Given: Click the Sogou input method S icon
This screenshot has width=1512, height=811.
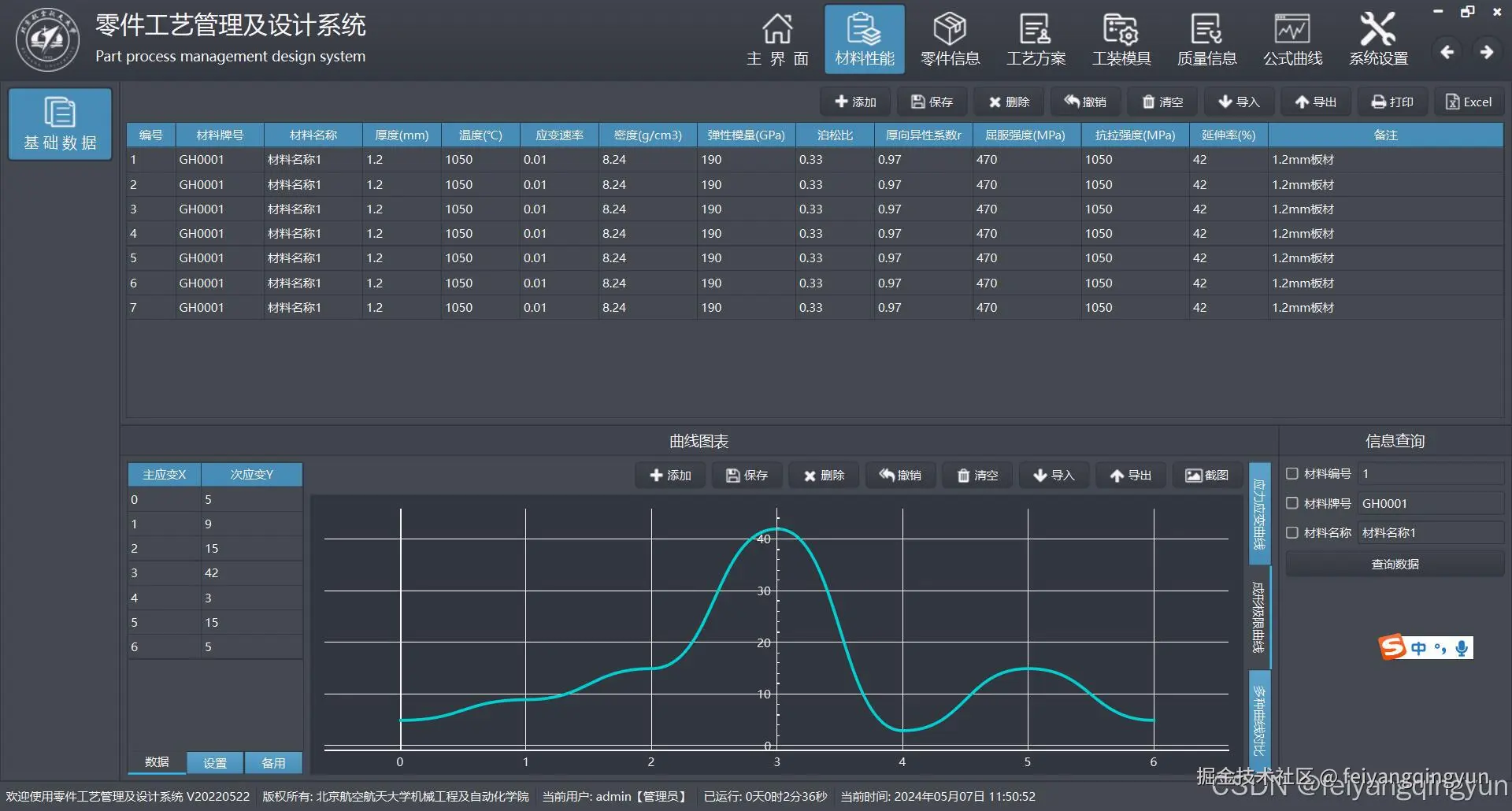Looking at the screenshot, I should pyautogui.click(x=1392, y=647).
